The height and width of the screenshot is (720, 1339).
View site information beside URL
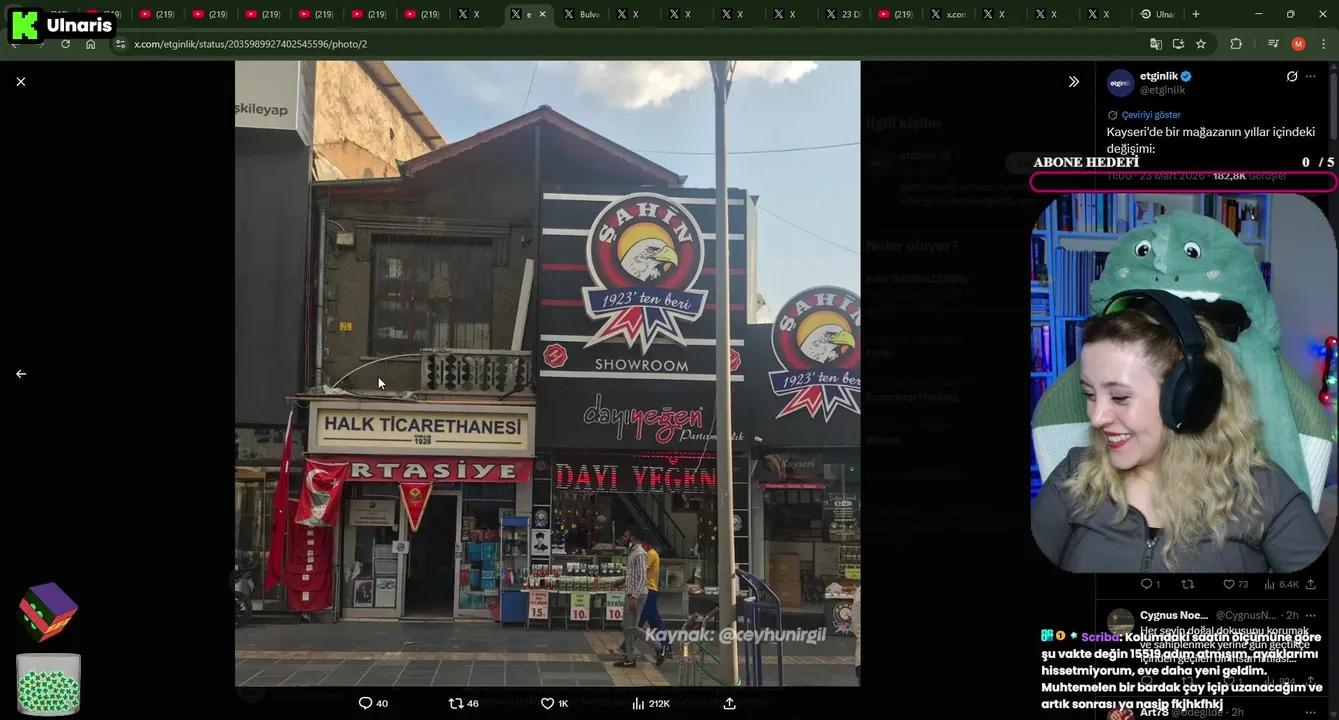click(121, 44)
